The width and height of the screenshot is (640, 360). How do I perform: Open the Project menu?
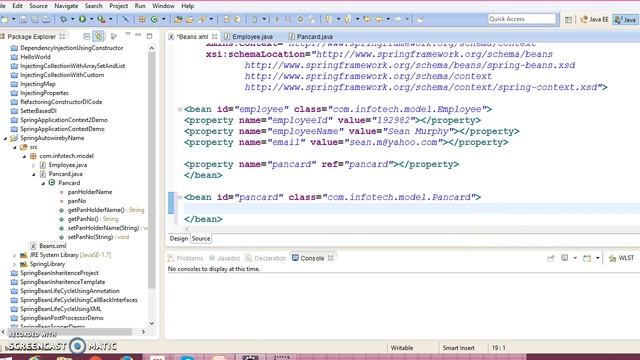click(118, 6)
